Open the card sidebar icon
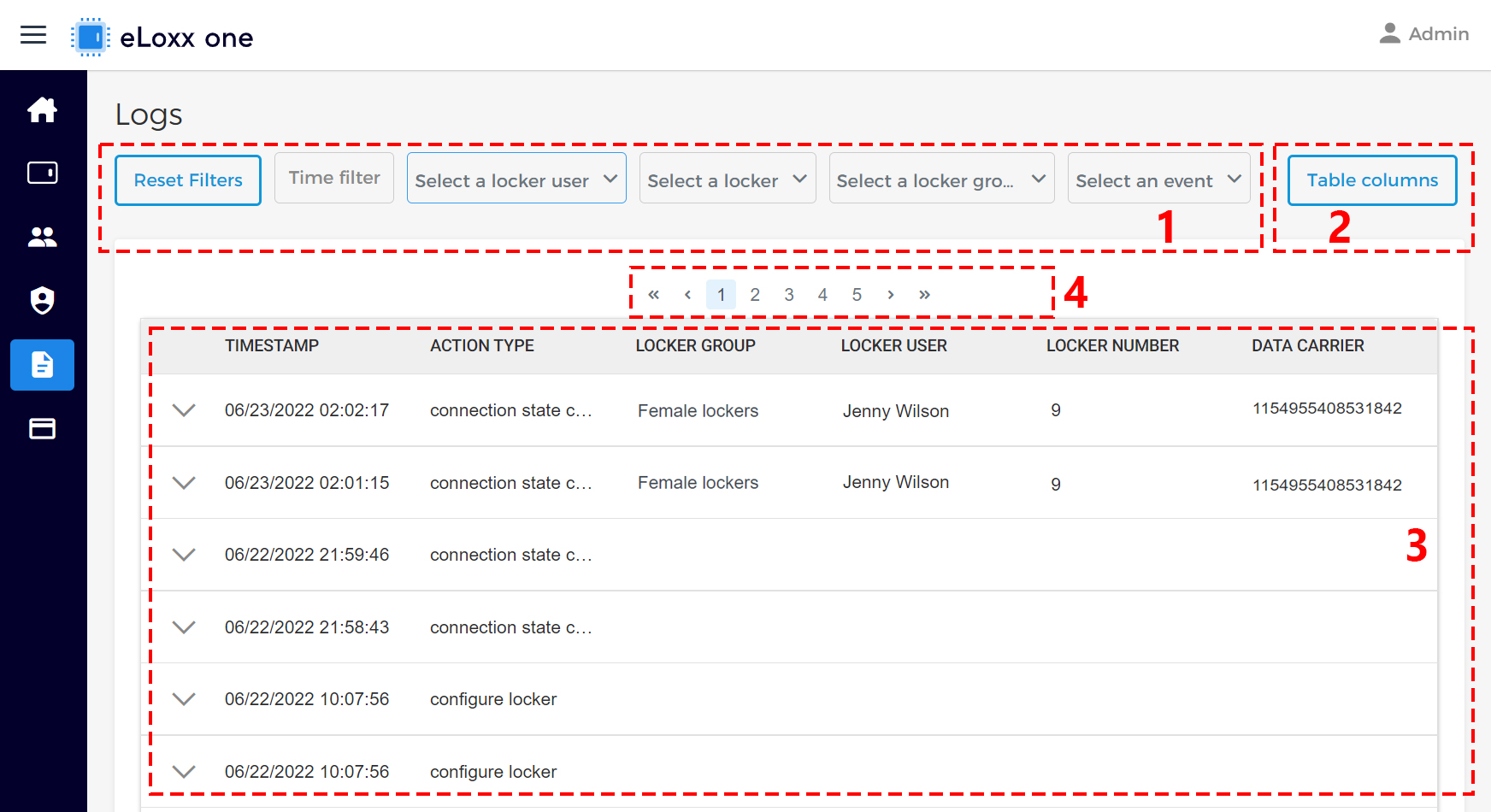The height and width of the screenshot is (812, 1491). [x=42, y=428]
